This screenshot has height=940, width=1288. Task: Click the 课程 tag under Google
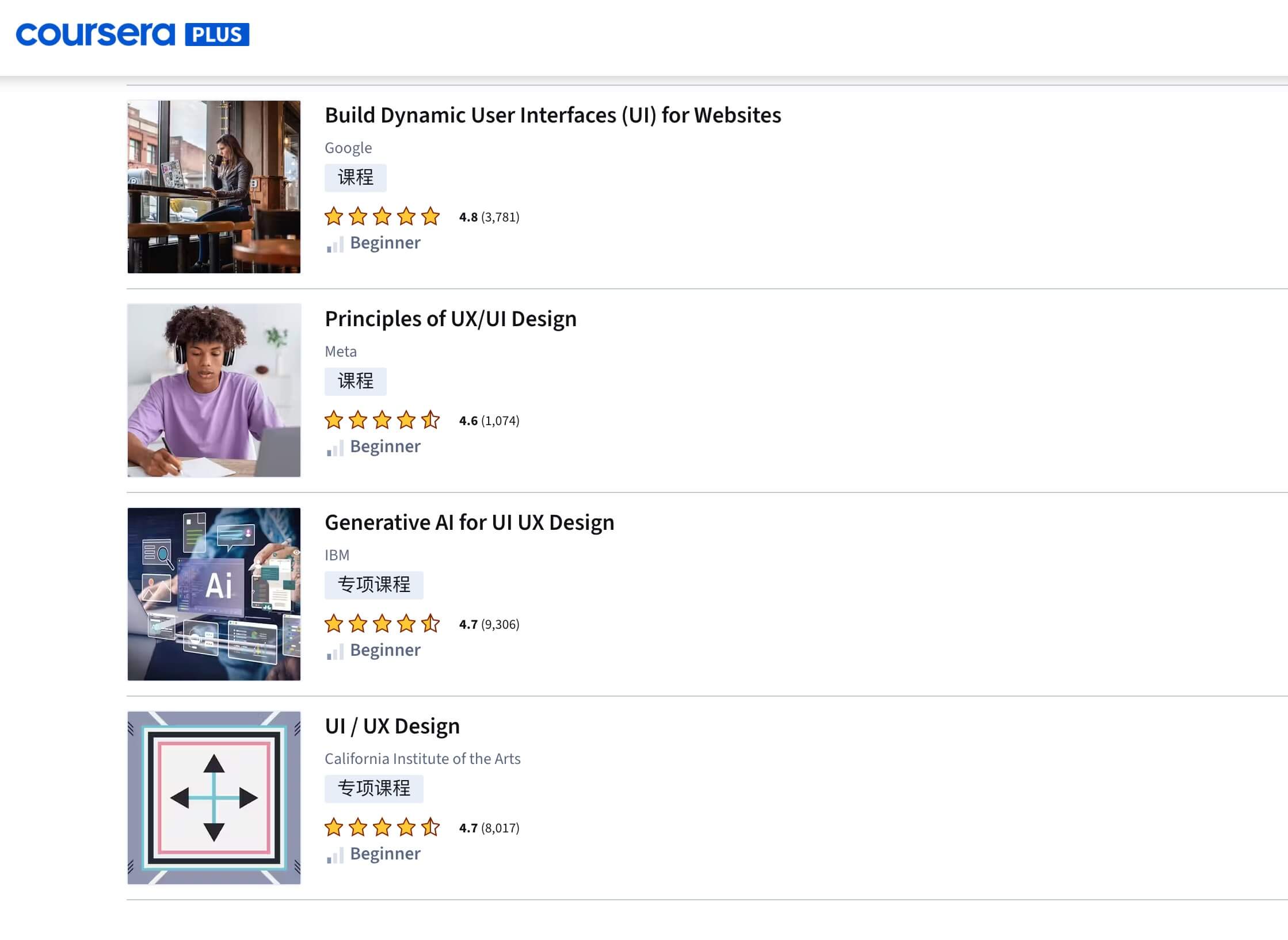point(355,177)
